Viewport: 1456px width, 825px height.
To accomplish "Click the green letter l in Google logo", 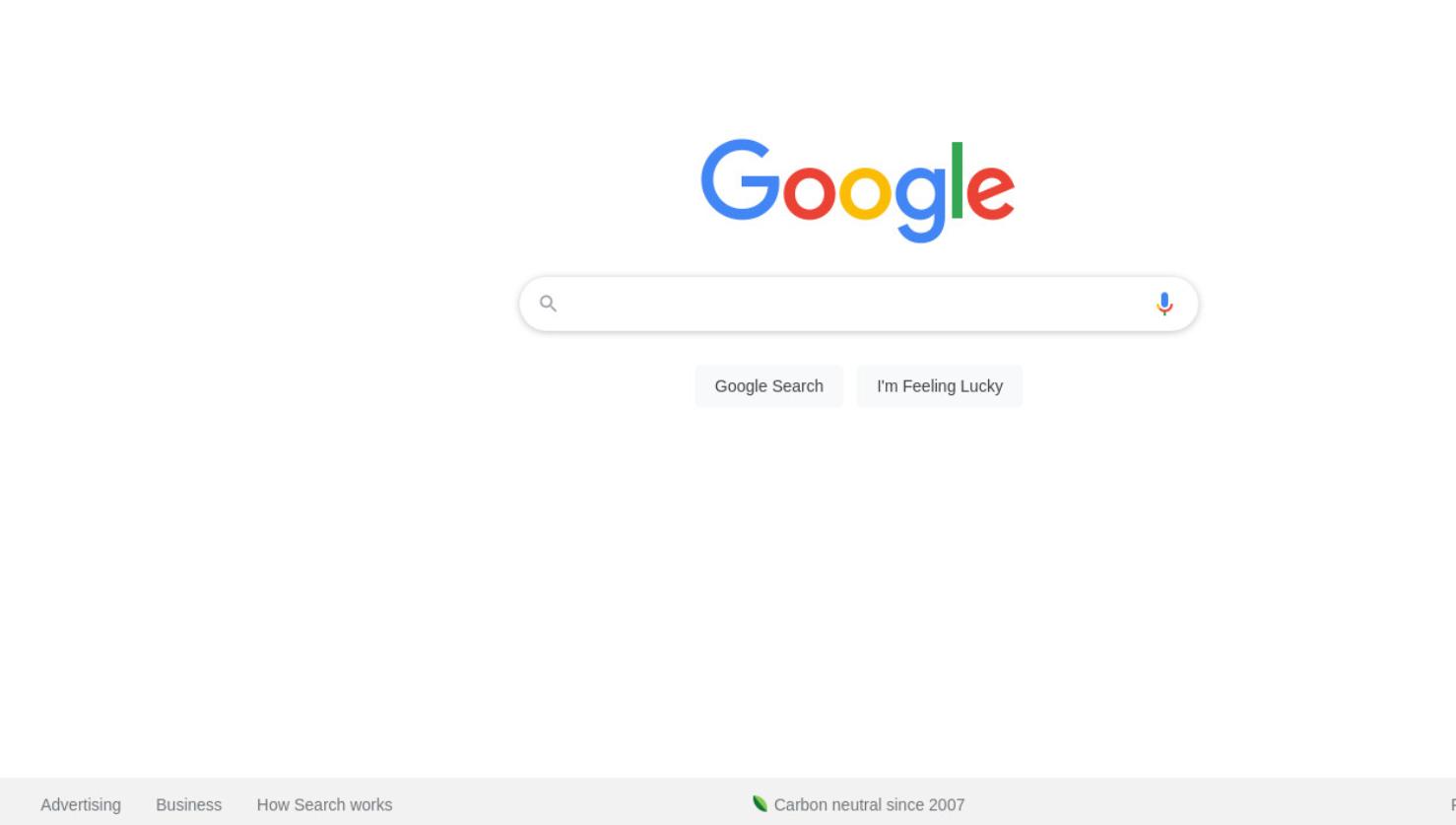I will click(x=957, y=180).
